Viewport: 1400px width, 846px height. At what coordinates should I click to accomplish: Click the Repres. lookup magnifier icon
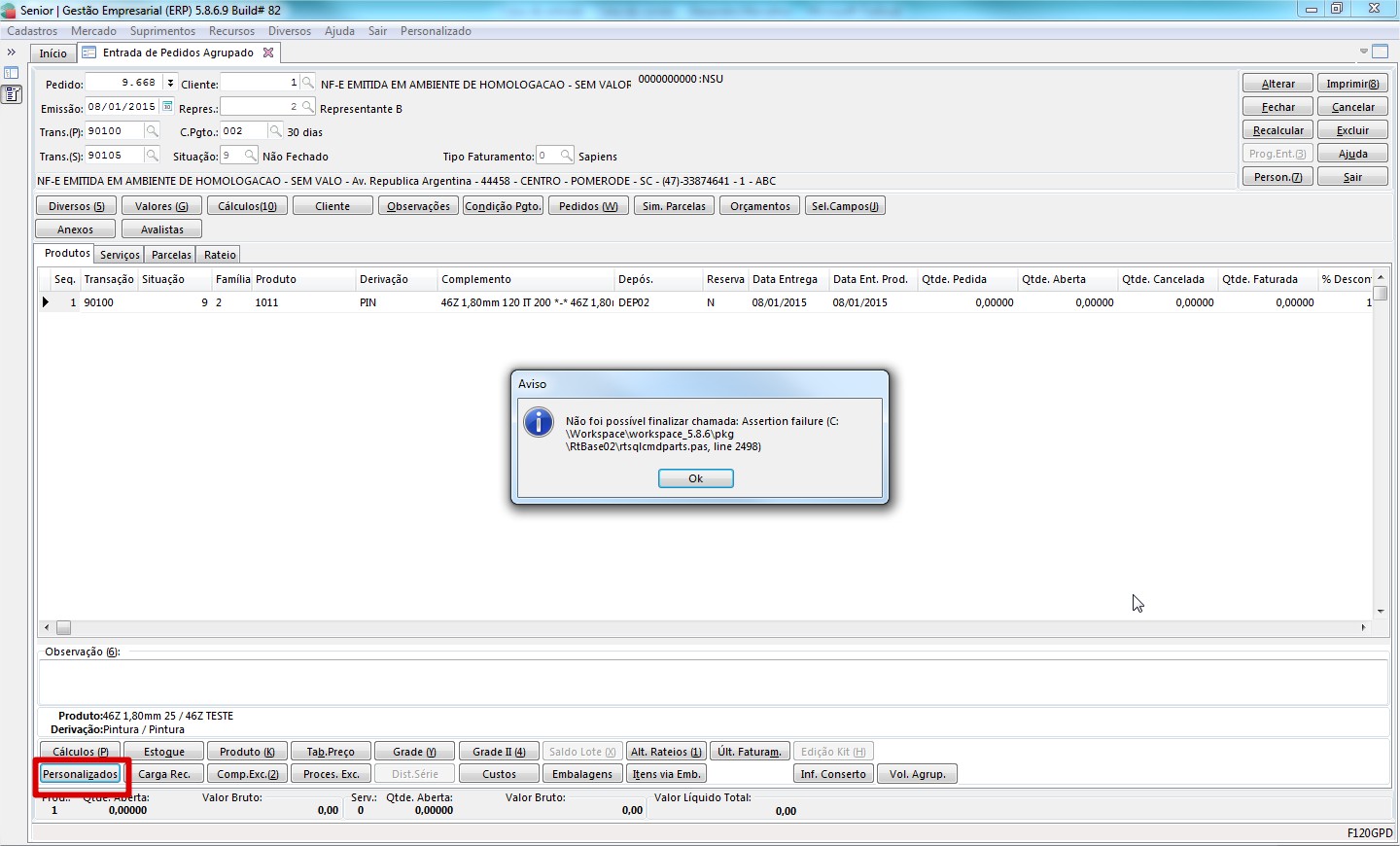click(x=308, y=107)
